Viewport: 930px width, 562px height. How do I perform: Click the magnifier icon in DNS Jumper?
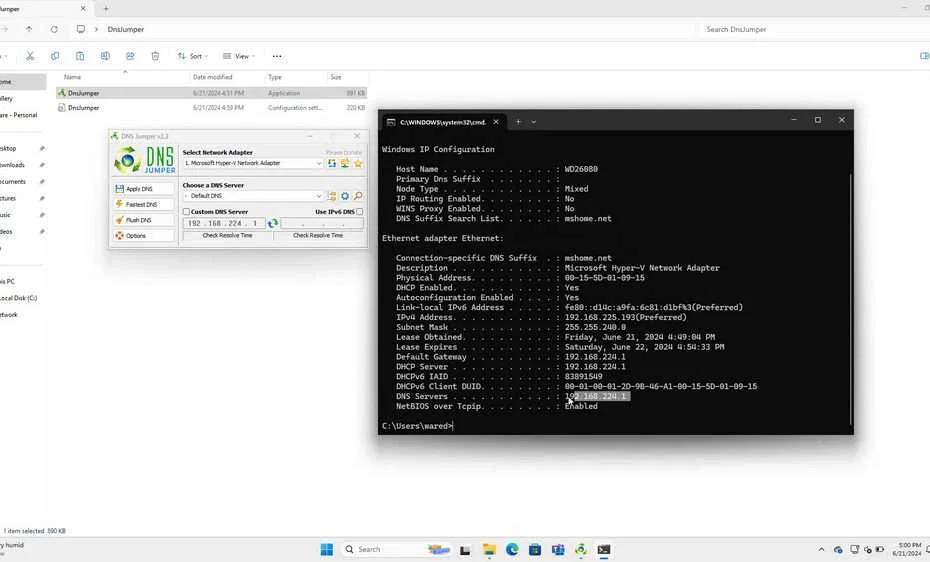[358, 196]
